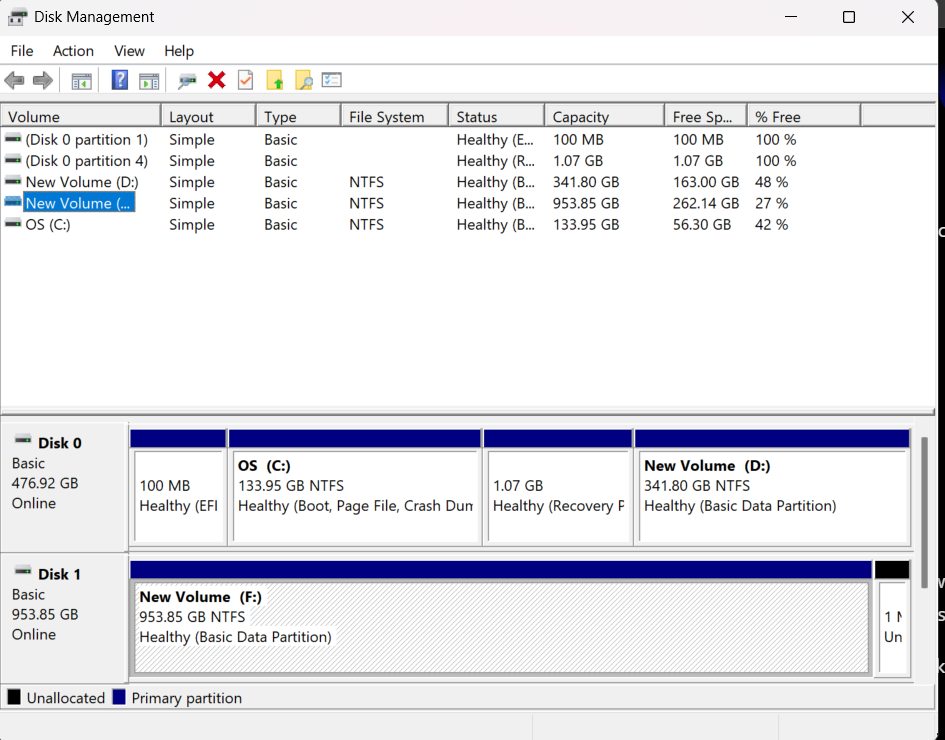The image size is (945, 740).
Task: Click the black Unallocated legend swatch
Action: [x=14, y=697]
